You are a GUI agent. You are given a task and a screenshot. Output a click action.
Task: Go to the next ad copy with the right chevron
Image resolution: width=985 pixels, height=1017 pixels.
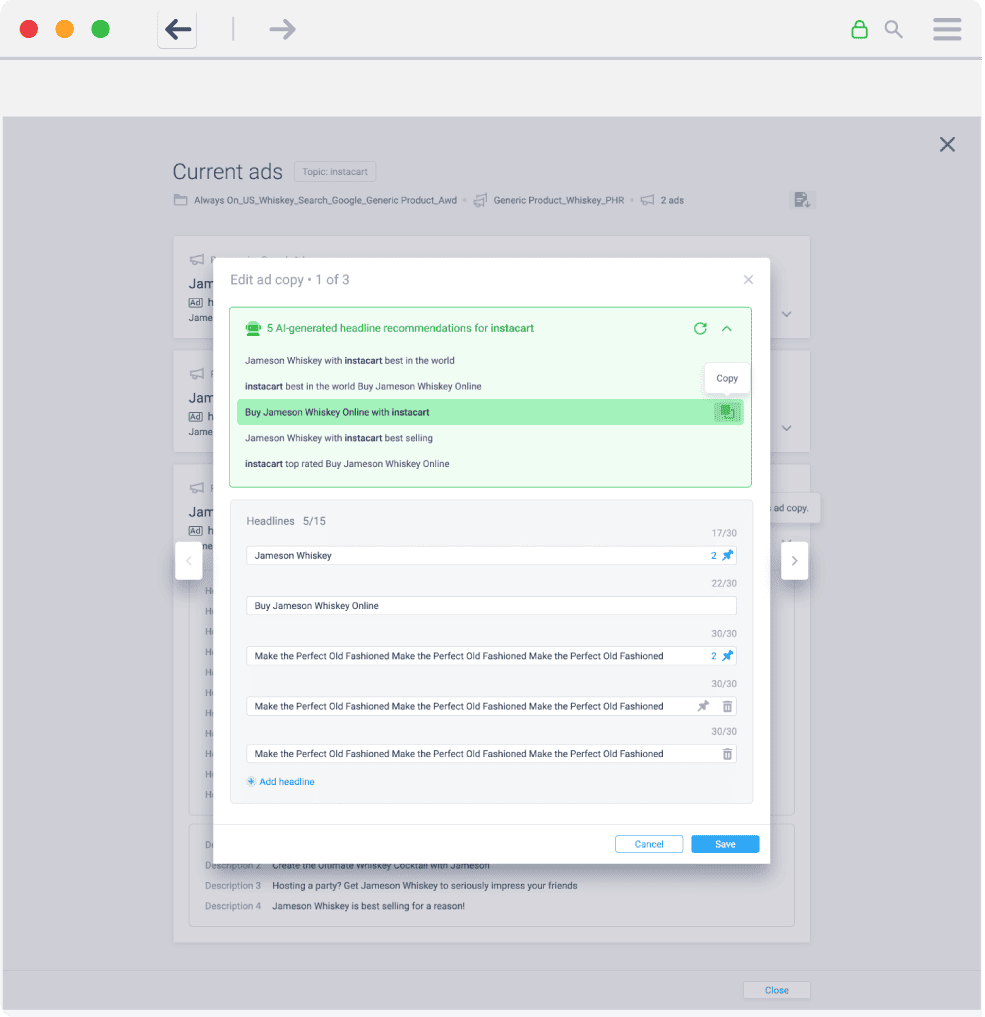click(794, 561)
